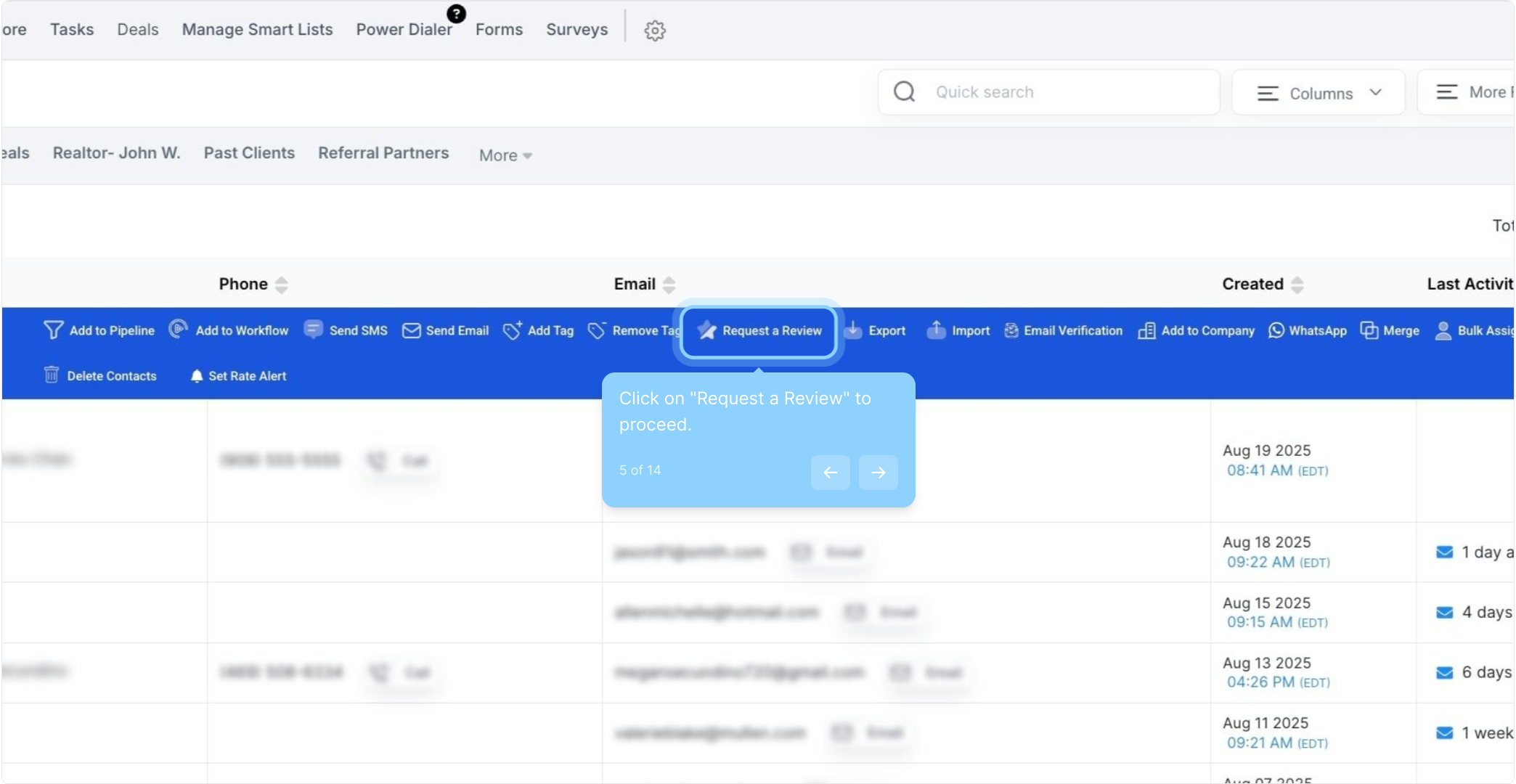Image resolution: width=1516 pixels, height=784 pixels.
Task: Open the Columns dropdown
Action: [x=1319, y=93]
